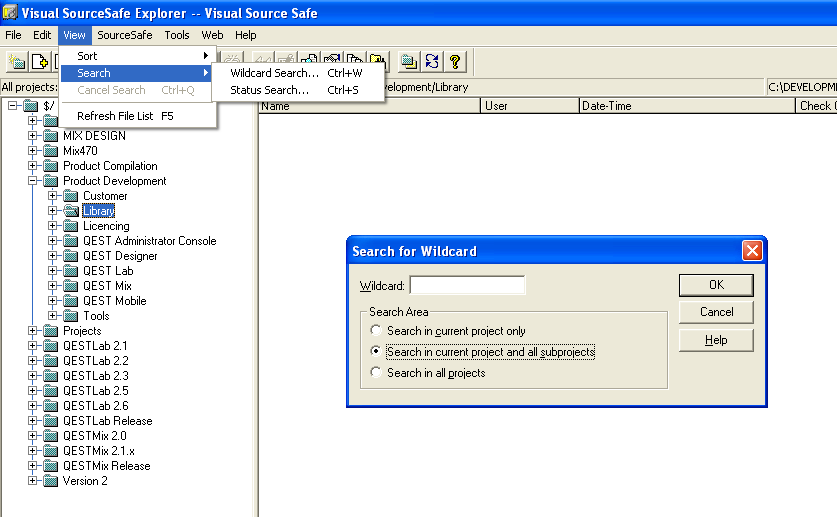Image resolution: width=837 pixels, height=517 pixels.
Task: Click the yellow question mark Help icon
Action: [455, 62]
